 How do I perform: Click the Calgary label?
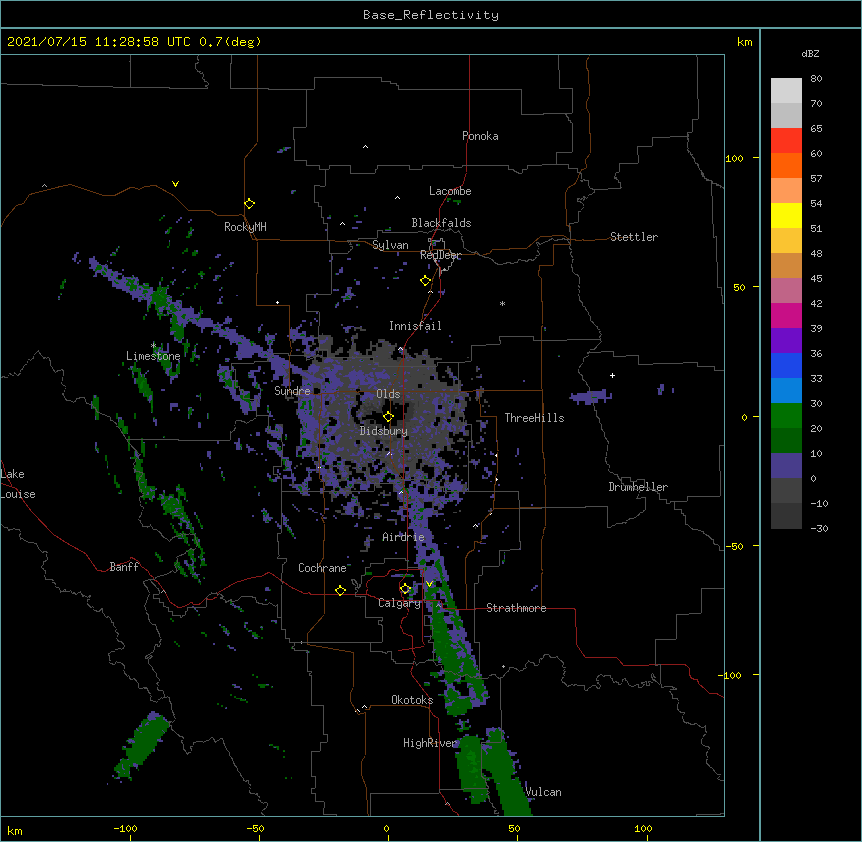(399, 603)
